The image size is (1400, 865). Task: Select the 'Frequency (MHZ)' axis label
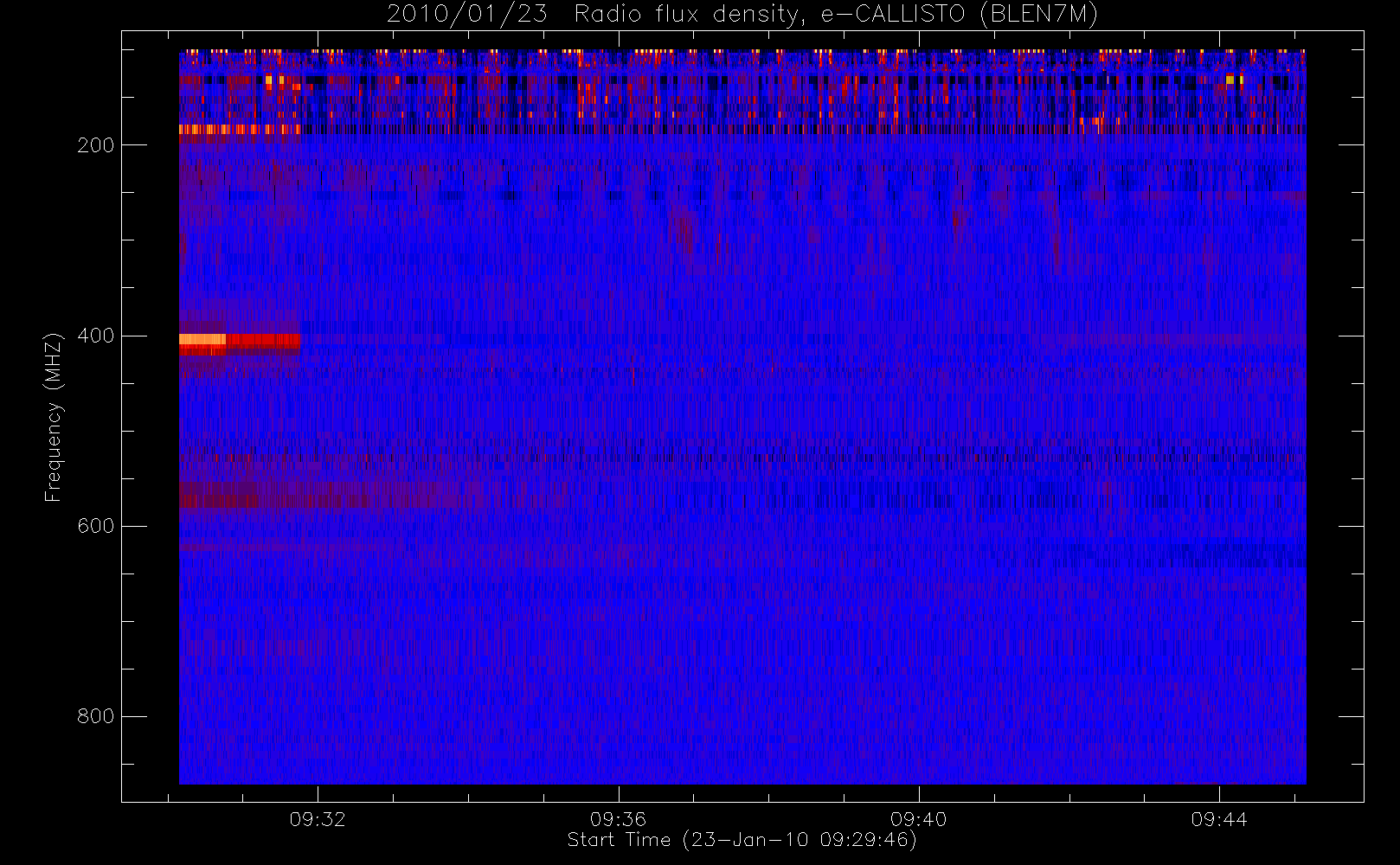click(54, 417)
